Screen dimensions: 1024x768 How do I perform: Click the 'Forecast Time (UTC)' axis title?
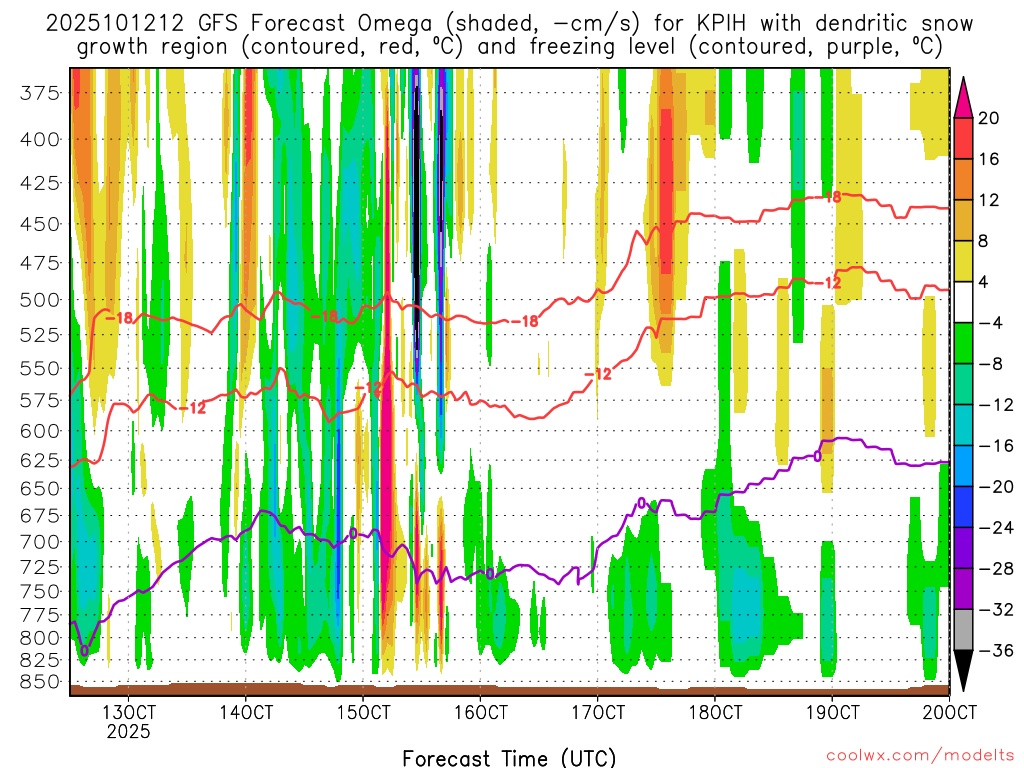pos(509,758)
